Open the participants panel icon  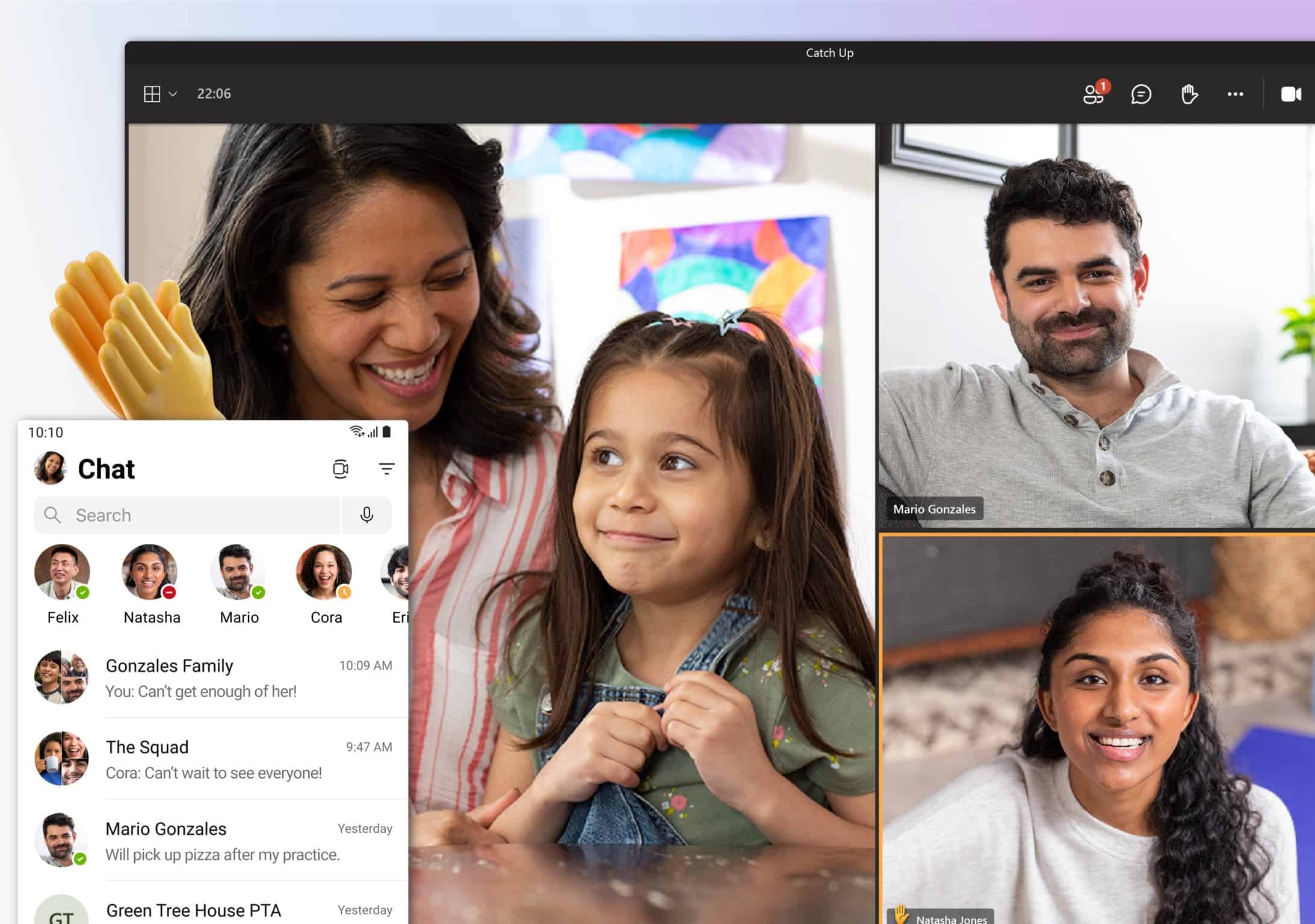point(1092,93)
